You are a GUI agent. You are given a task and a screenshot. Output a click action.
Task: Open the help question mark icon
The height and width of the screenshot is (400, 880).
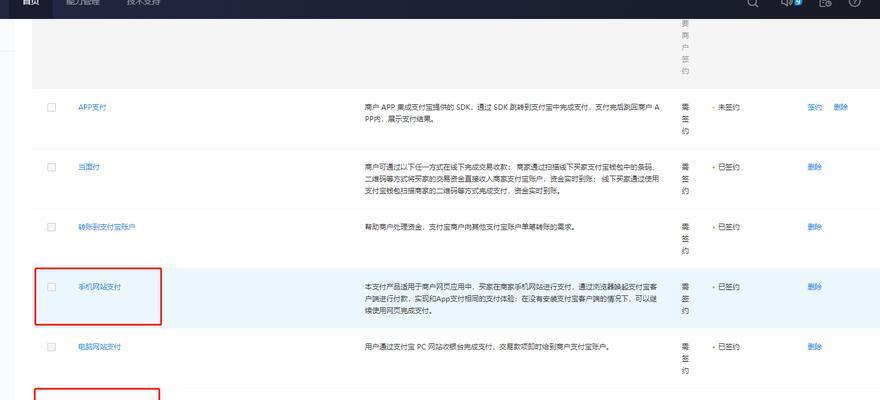(x=854, y=2)
